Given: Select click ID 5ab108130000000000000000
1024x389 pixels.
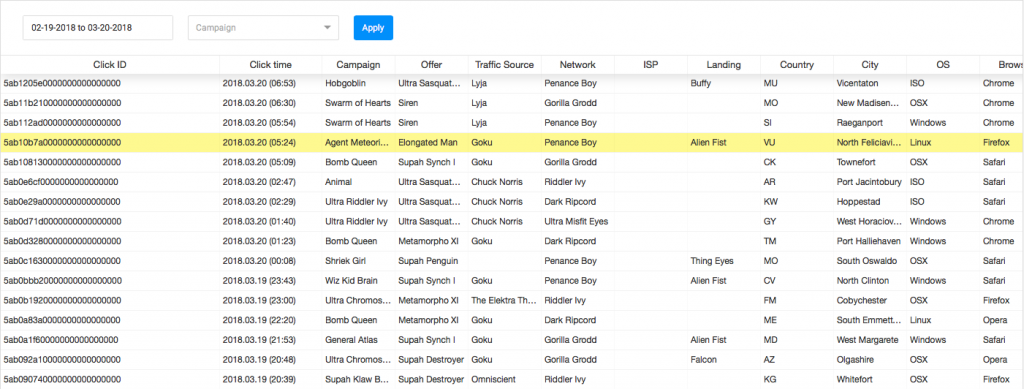Looking at the screenshot, I should pyautogui.click(x=62, y=162).
